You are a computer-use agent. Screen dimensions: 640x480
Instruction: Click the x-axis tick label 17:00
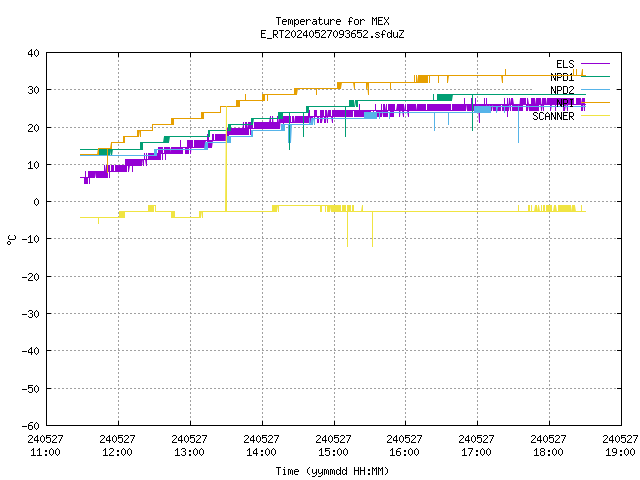(x=476, y=452)
